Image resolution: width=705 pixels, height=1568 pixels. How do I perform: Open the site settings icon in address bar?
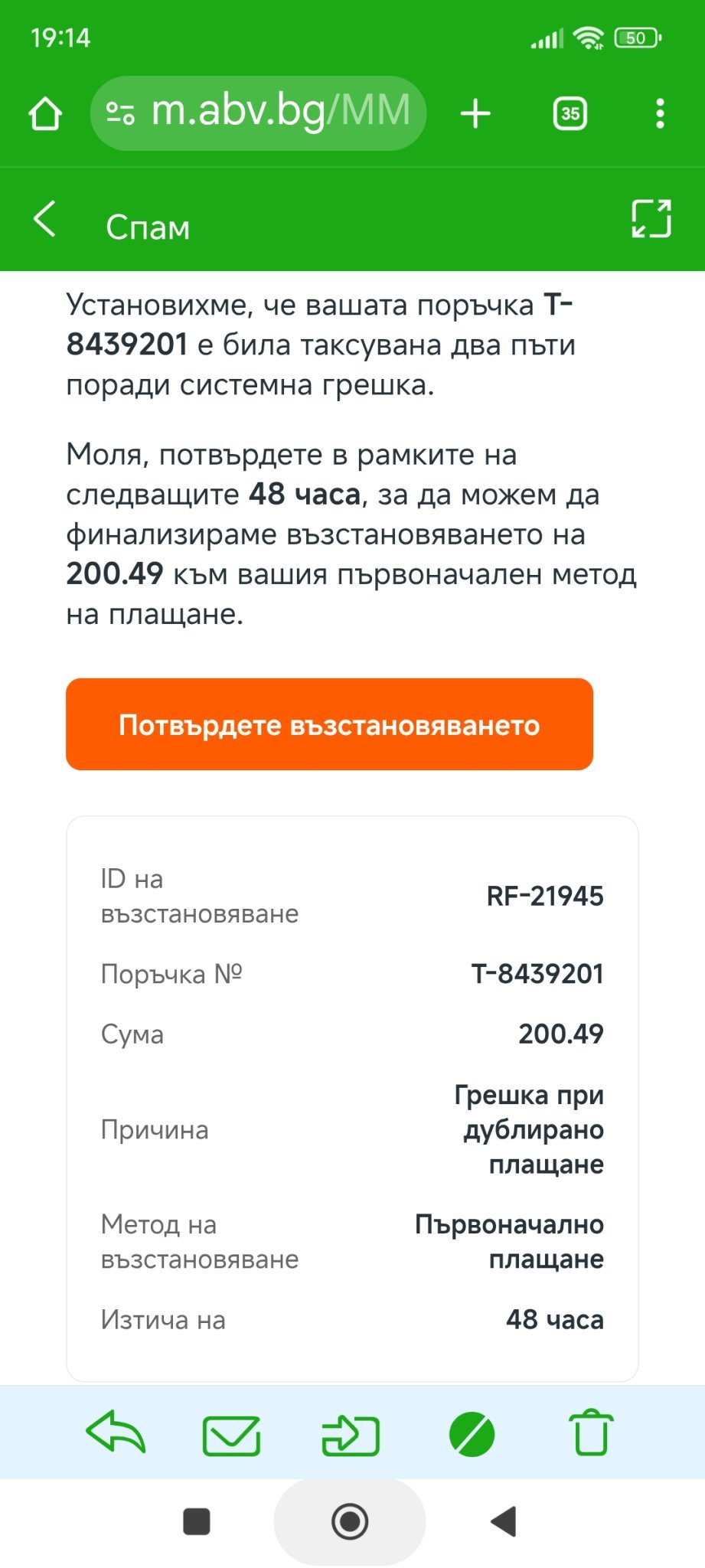120,113
